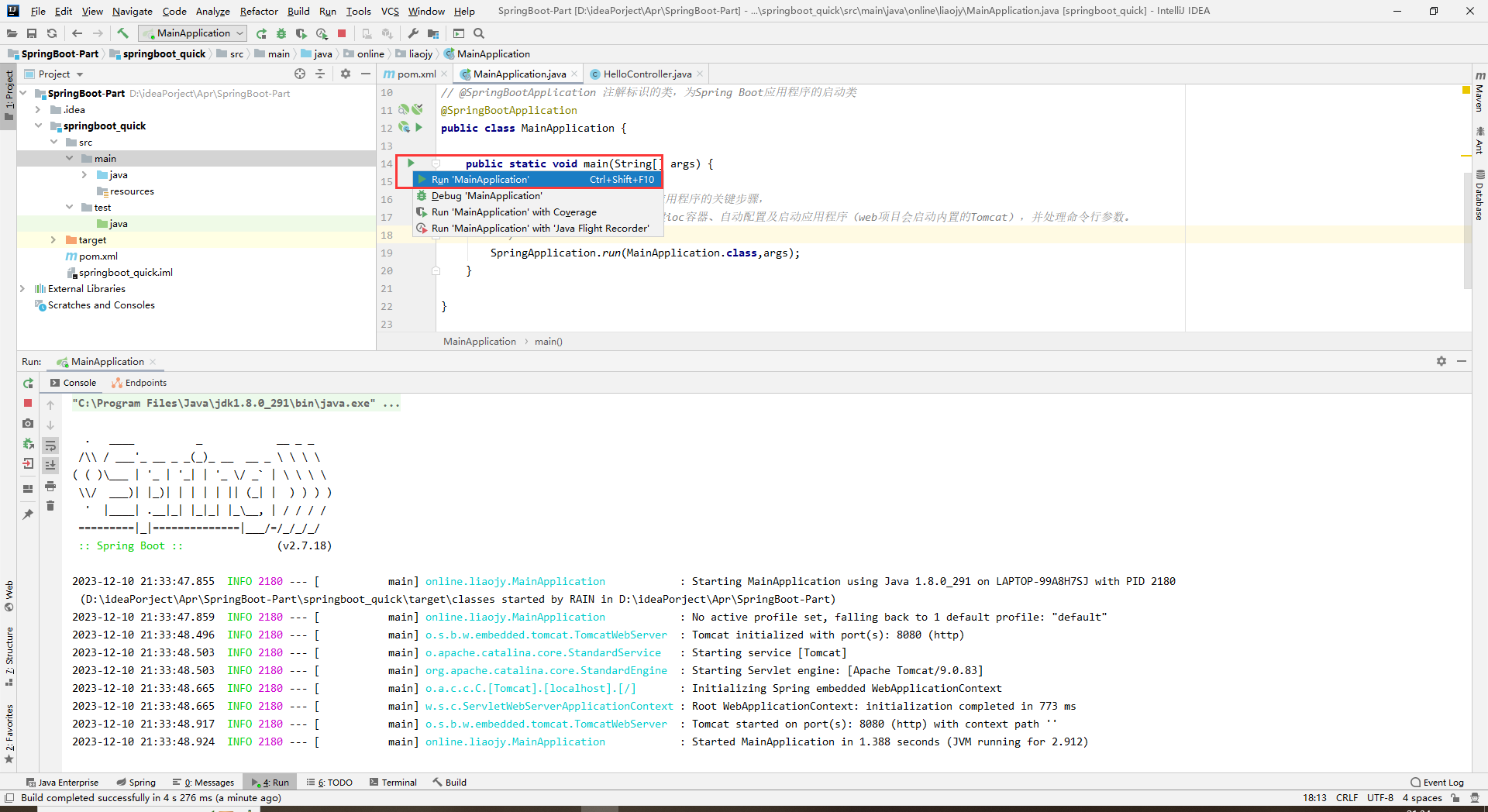Click the Save All toolbar icon
Screen dimensions: 1488x812
click(32, 33)
